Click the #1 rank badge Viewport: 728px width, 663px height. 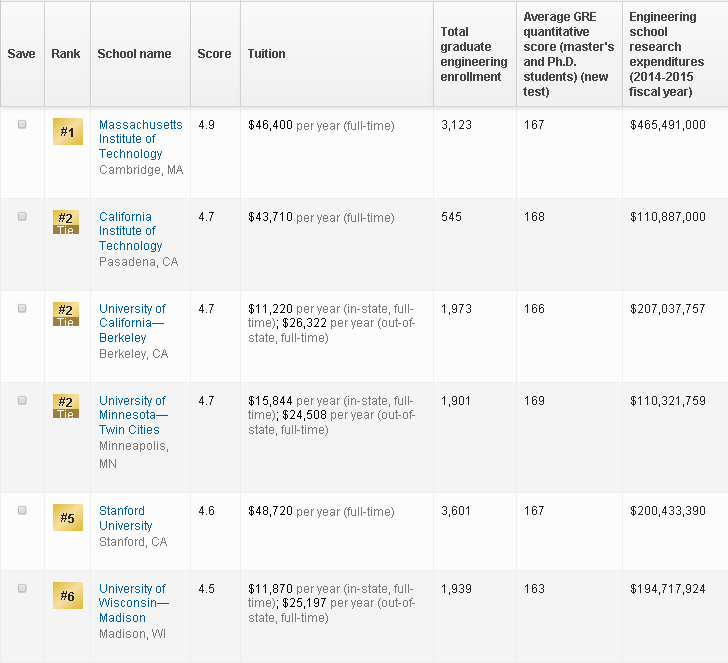[x=67, y=132]
